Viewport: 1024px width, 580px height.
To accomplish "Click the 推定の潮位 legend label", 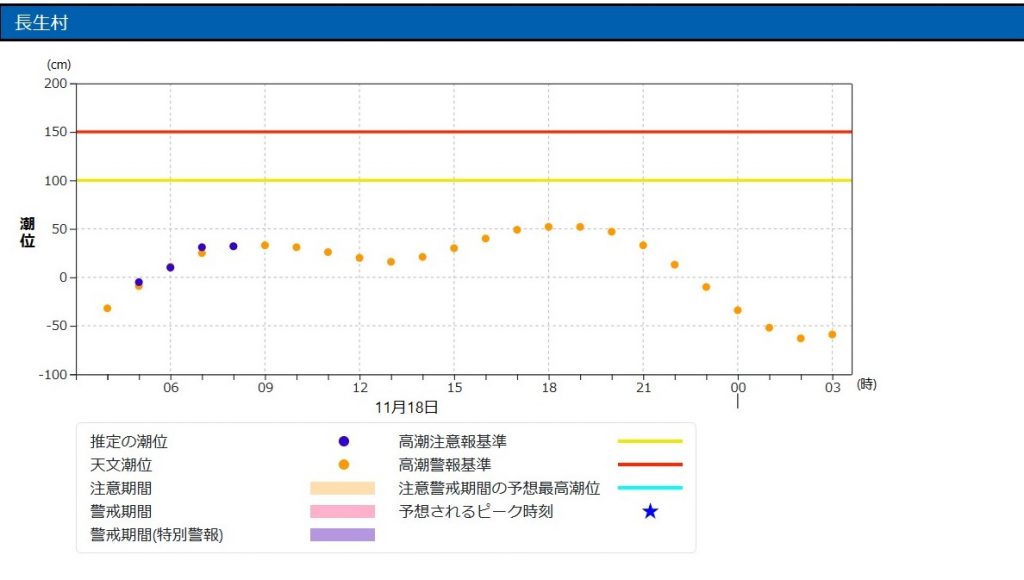I will click(x=129, y=442).
